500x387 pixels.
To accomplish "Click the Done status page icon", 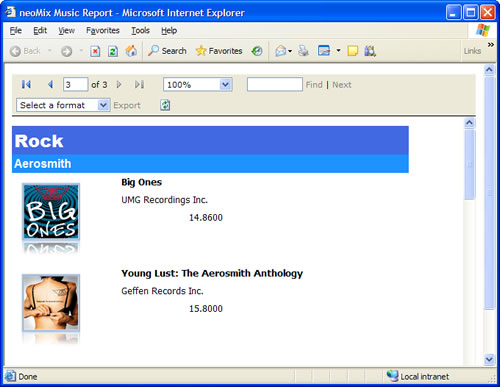I will (10, 376).
